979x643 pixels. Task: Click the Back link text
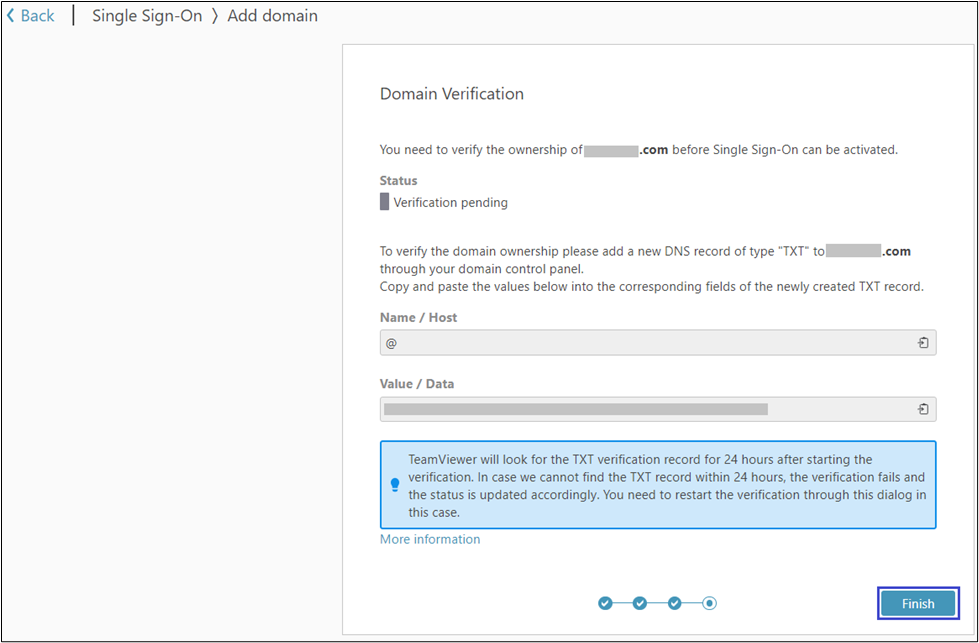pyautogui.click(x=38, y=16)
